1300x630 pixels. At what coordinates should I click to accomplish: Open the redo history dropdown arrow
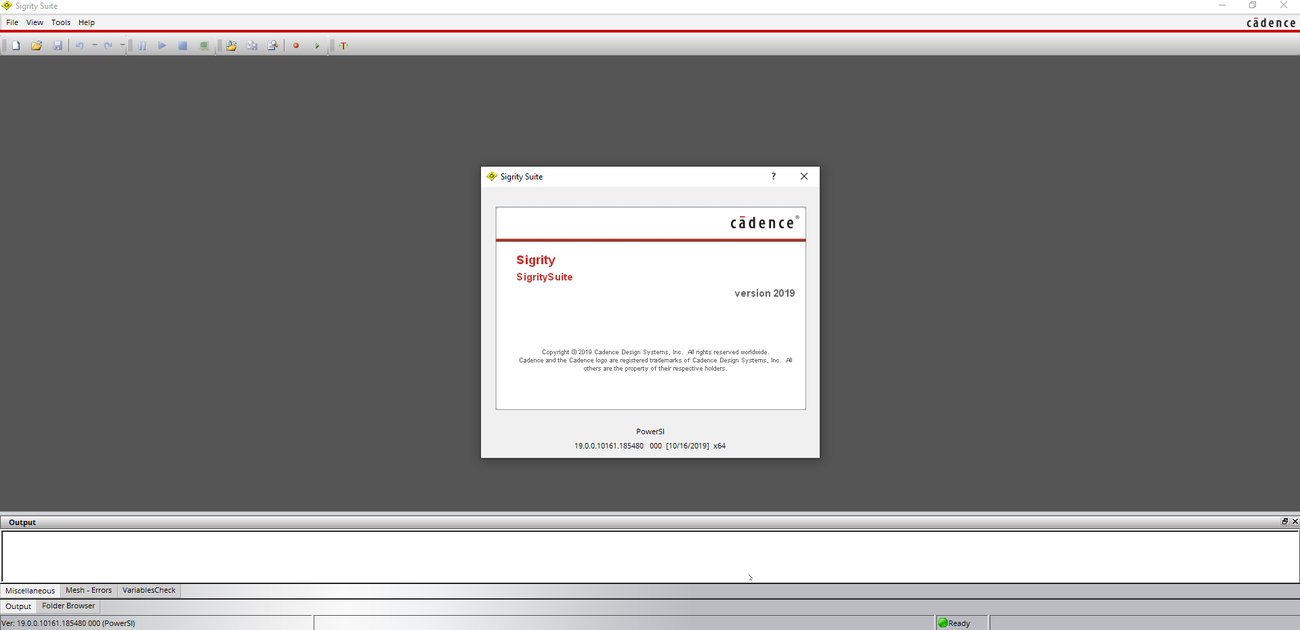pyautogui.click(x=122, y=45)
